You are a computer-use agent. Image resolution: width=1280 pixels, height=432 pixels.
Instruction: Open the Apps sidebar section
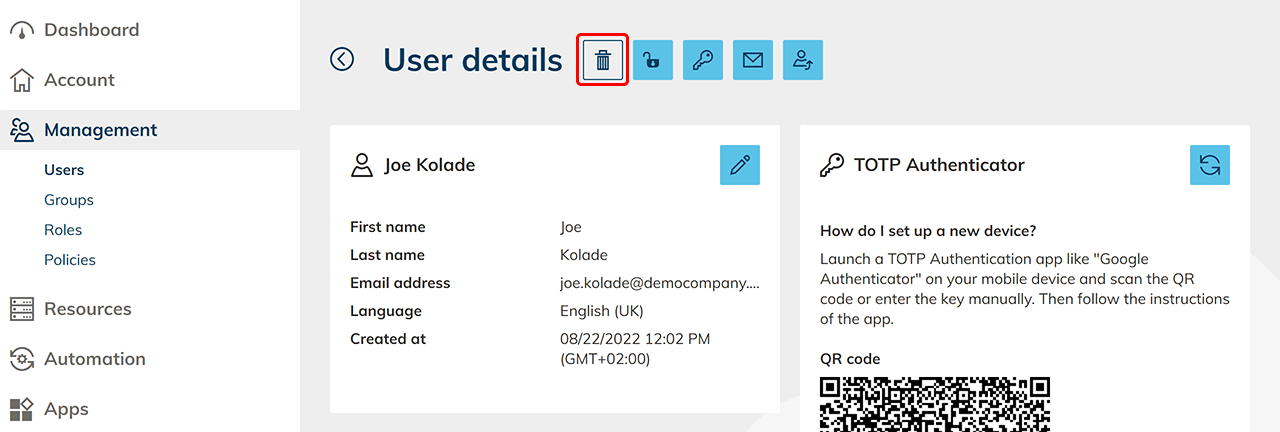[x=66, y=409]
